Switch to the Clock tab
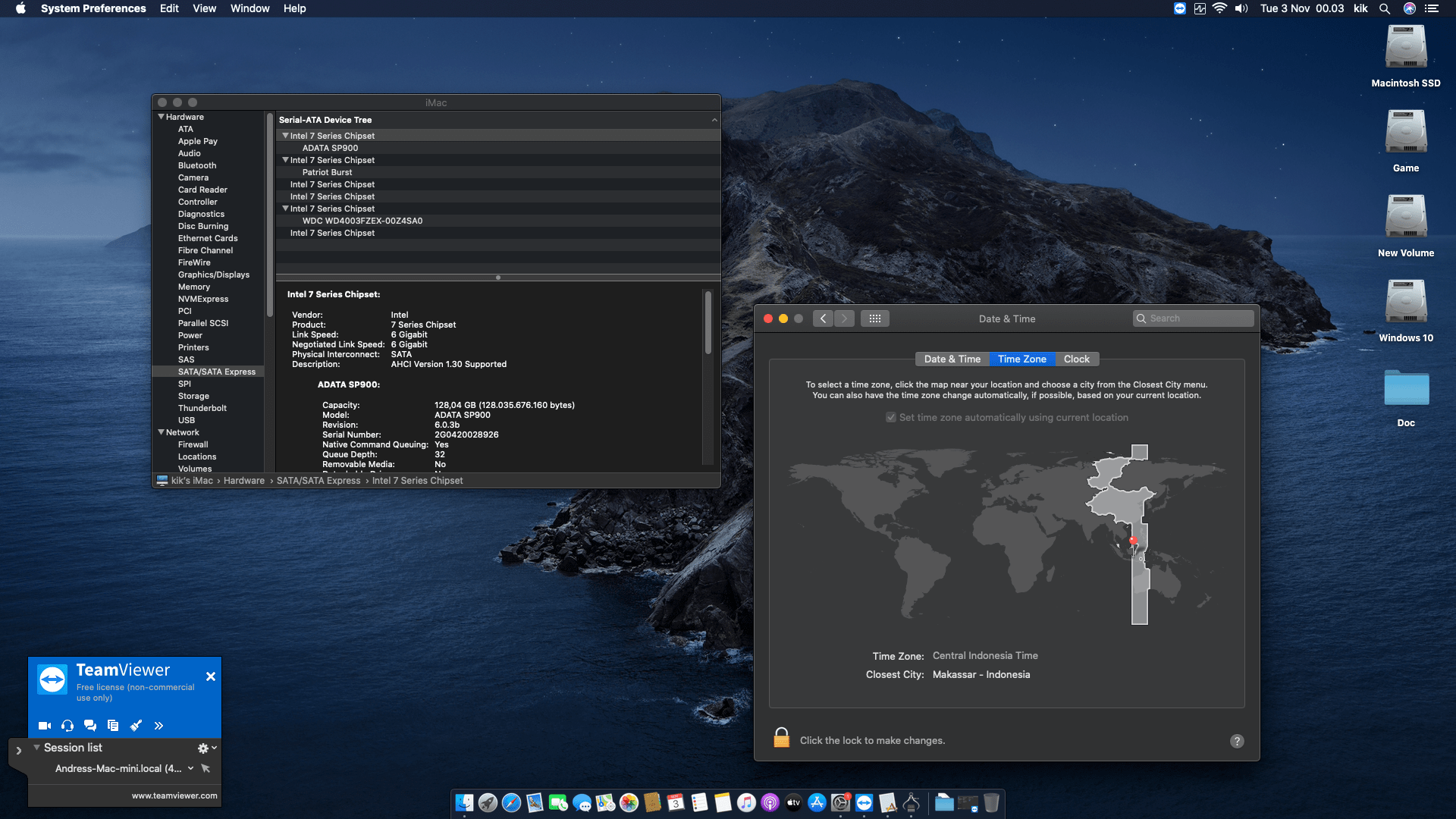Viewport: 1456px width, 819px height. [x=1076, y=359]
